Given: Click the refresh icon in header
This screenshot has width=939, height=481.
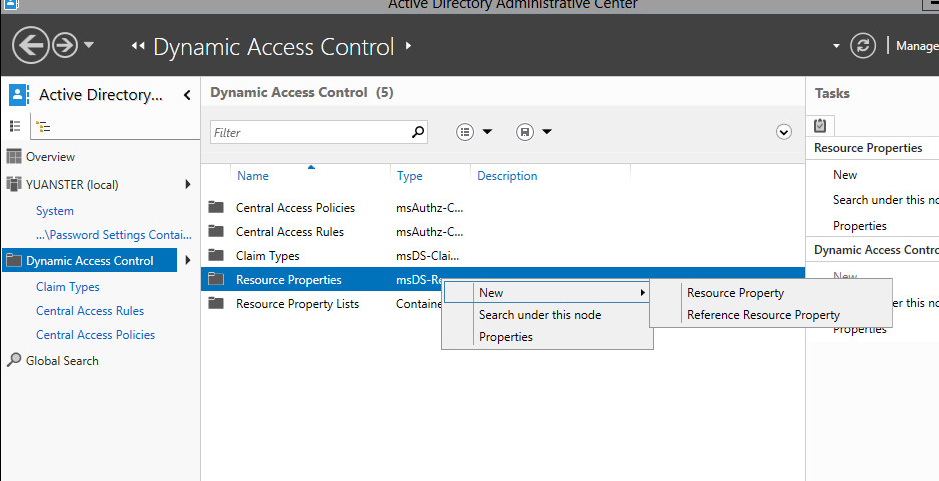Looking at the screenshot, I should pyautogui.click(x=863, y=46).
